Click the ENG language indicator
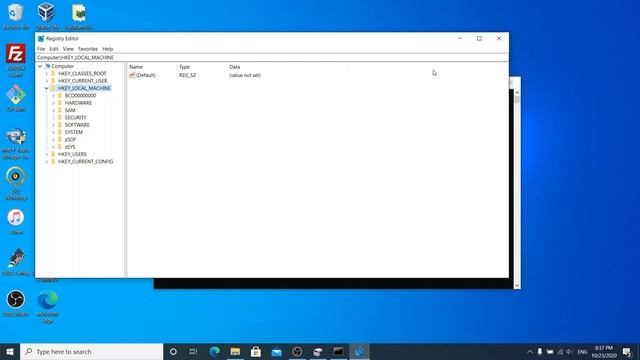 coord(582,352)
